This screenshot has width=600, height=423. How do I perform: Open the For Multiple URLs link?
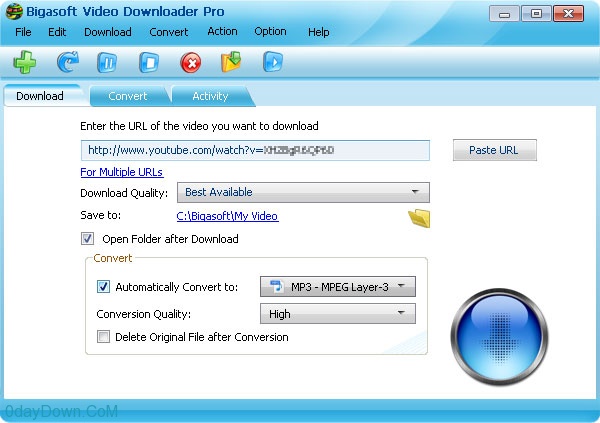point(122,172)
